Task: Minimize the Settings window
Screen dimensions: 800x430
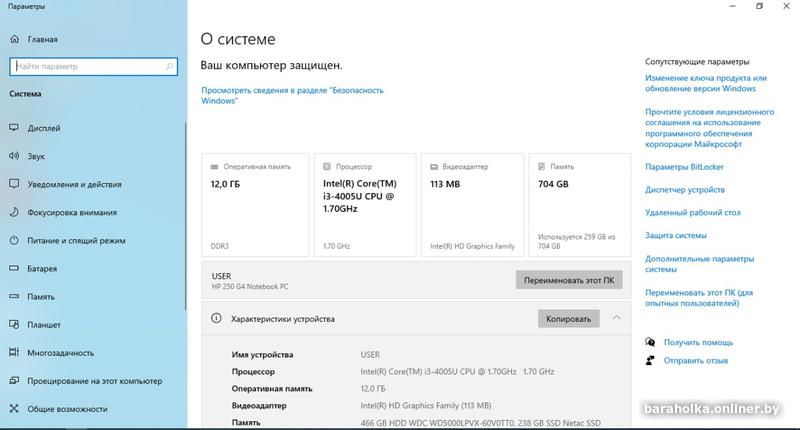Action: 733,6
